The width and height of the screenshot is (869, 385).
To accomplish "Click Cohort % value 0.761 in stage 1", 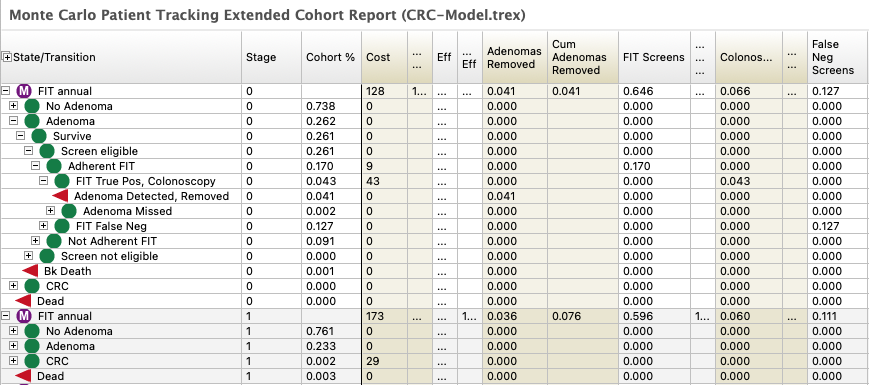I will 321,331.
